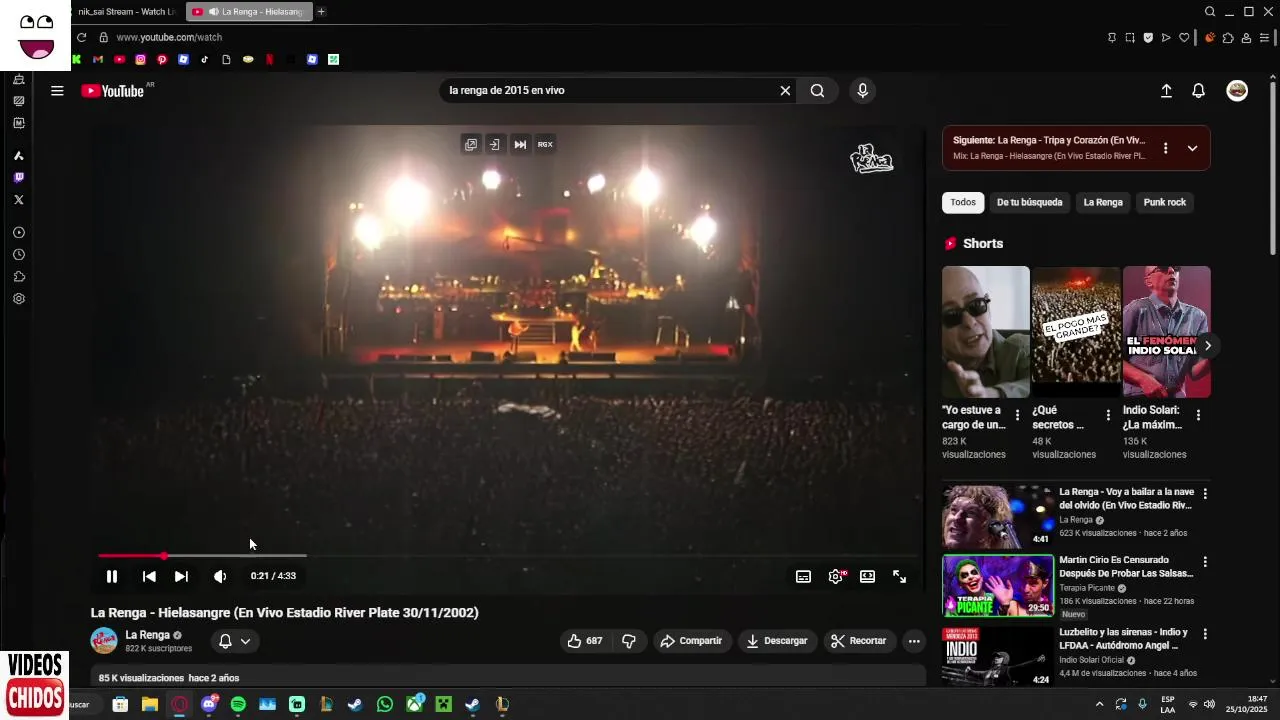Select the De tu búsqueda chip
1280x720 pixels.
click(x=1029, y=202)
